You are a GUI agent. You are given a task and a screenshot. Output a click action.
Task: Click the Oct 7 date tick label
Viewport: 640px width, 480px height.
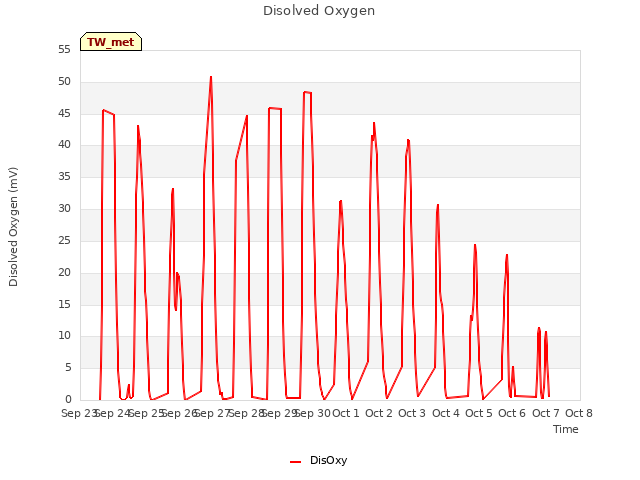pos(546,413)
